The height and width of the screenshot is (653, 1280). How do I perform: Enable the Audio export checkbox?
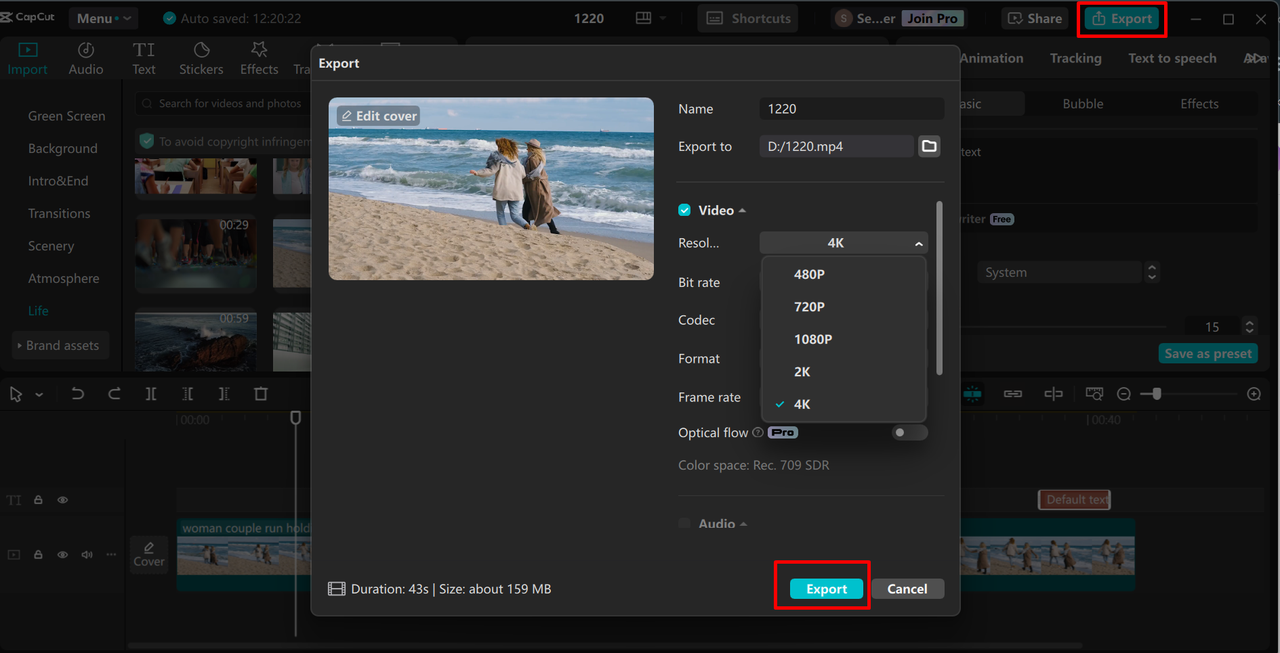point(684,523)
